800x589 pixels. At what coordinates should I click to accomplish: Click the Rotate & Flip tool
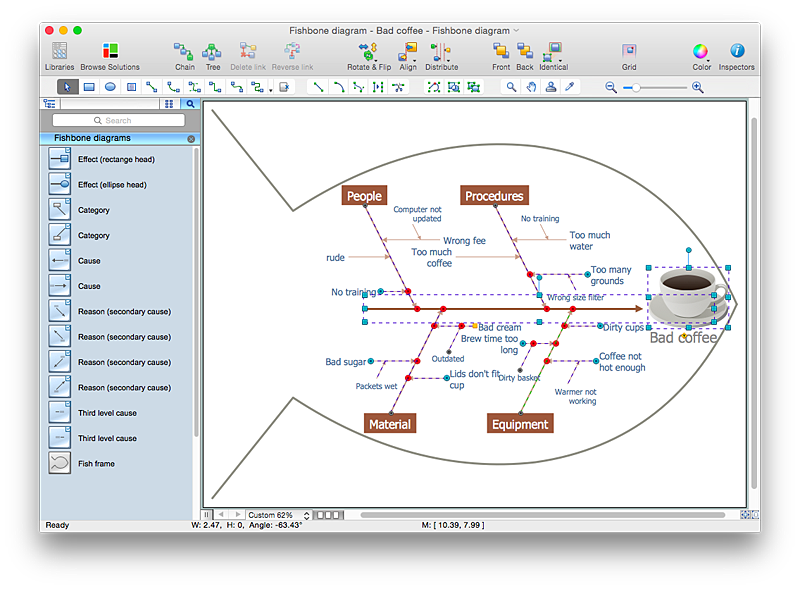369,51
